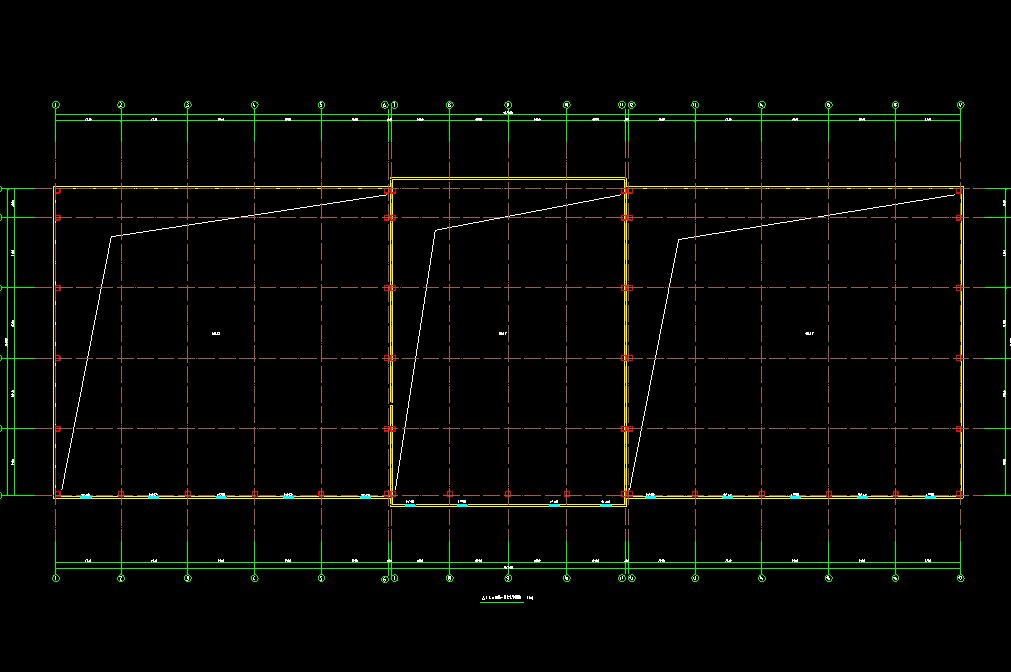The height and width of the screenshot is (672, 1011).
Task: Select top edge of white rectangle above center bay
Action: tap(508, 178)
